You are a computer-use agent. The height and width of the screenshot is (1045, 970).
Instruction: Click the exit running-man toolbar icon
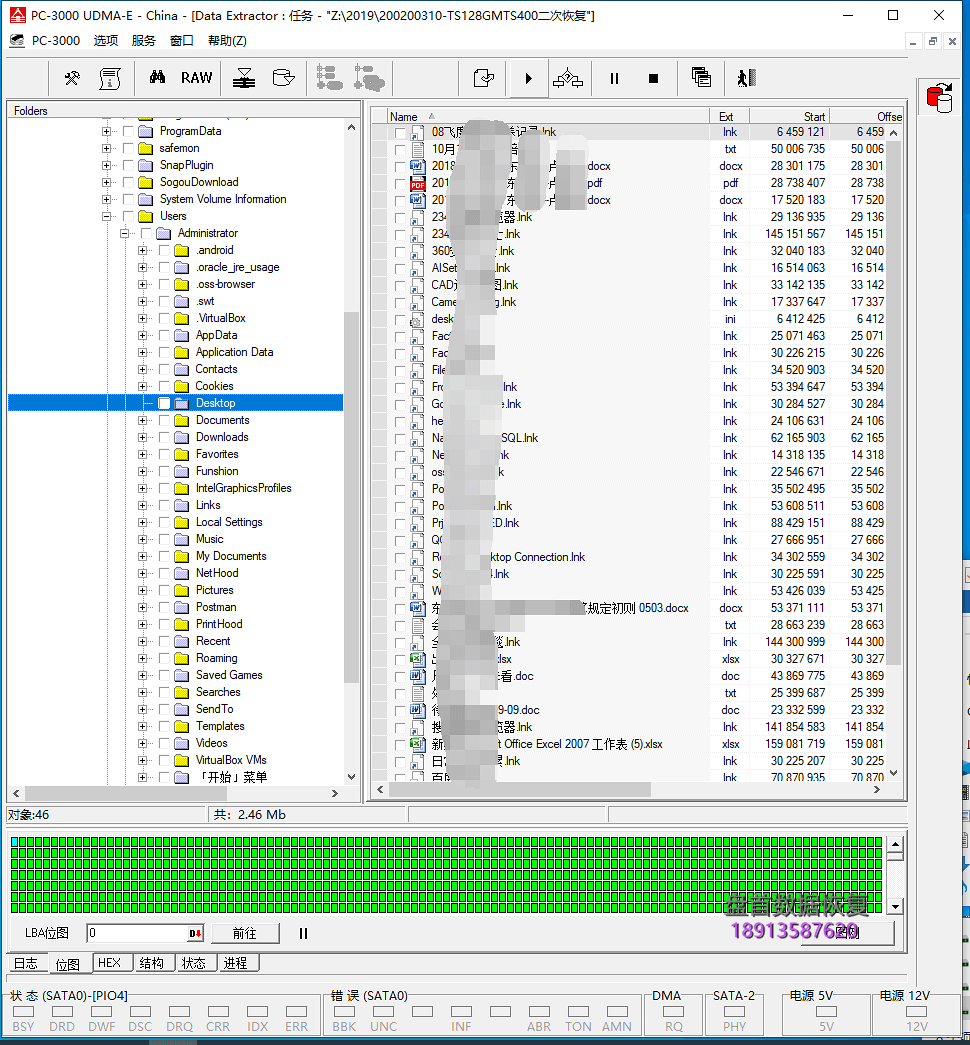pyautogui.click(x=746, y=78)
